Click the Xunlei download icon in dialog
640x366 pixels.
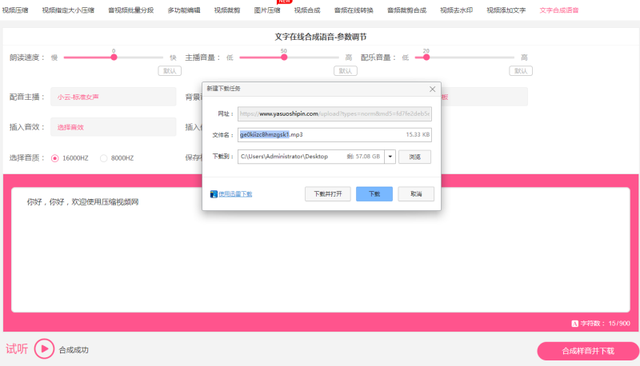click(213, 194)
